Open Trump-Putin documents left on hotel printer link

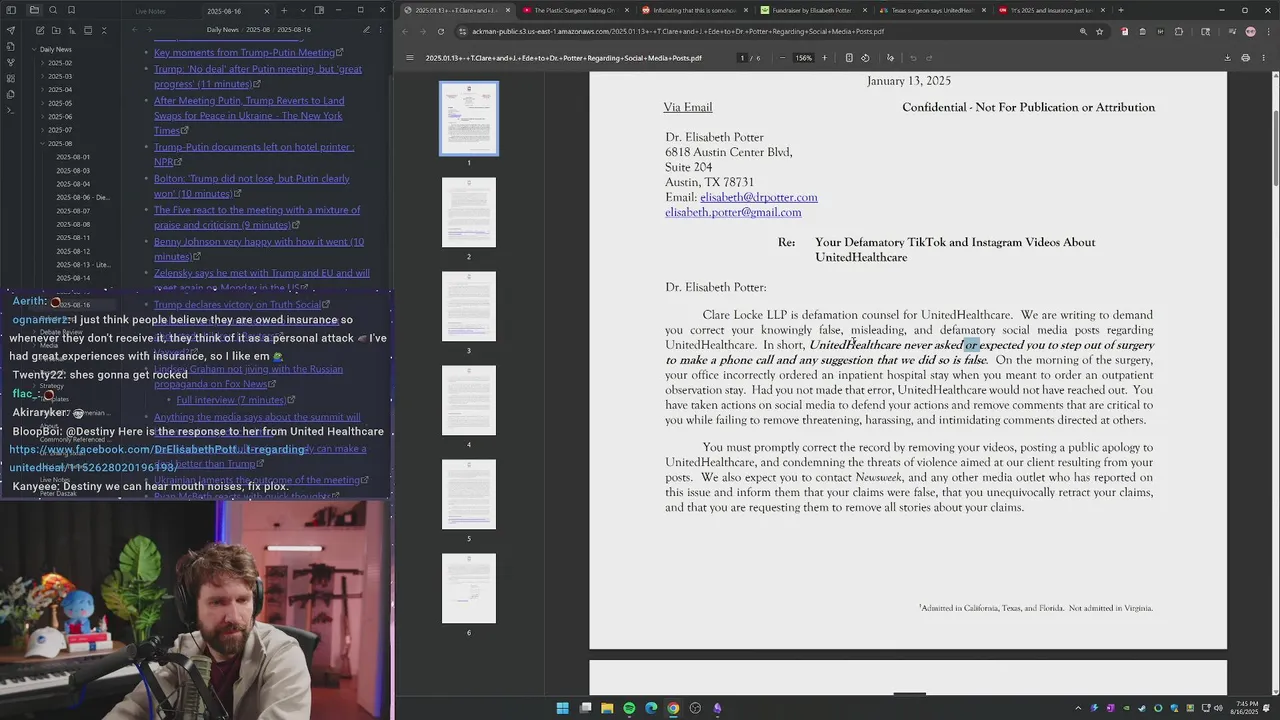click(254, 154)
